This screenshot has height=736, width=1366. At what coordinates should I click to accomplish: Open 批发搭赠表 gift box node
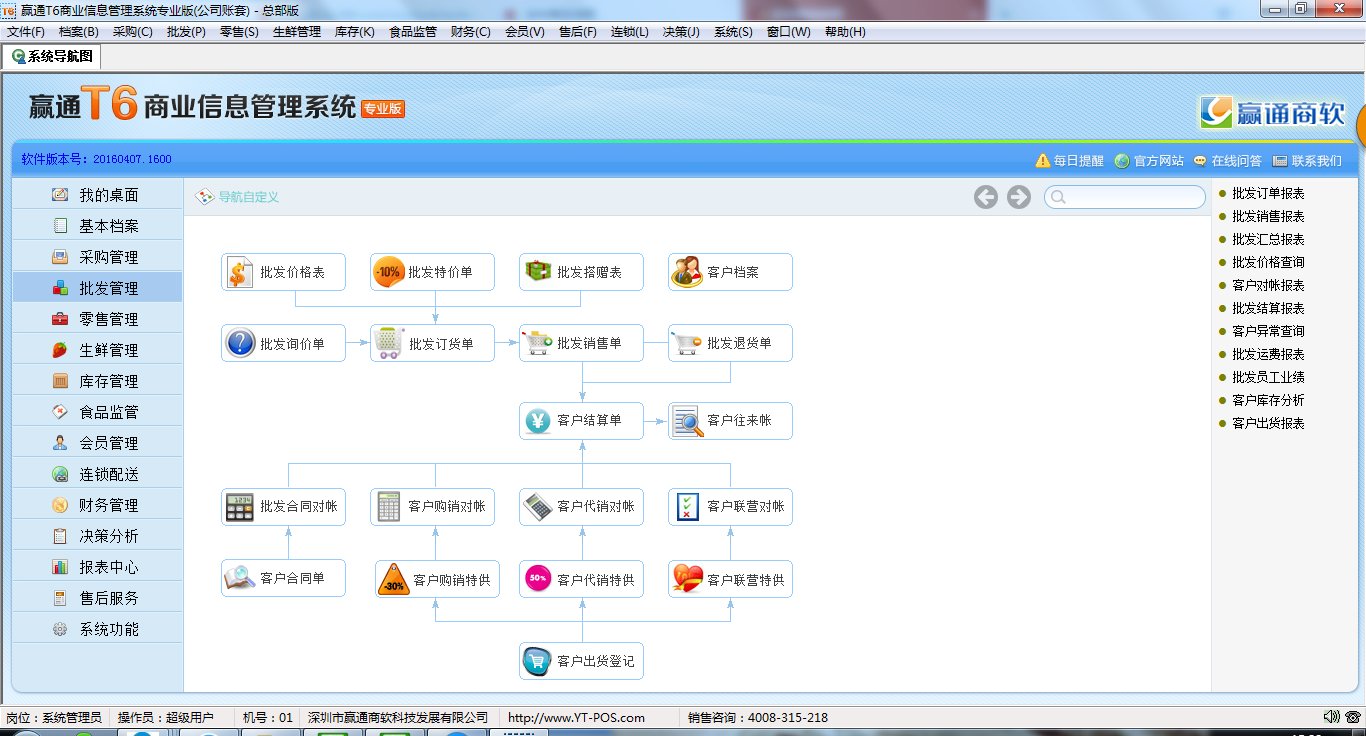tap(581, 272)
